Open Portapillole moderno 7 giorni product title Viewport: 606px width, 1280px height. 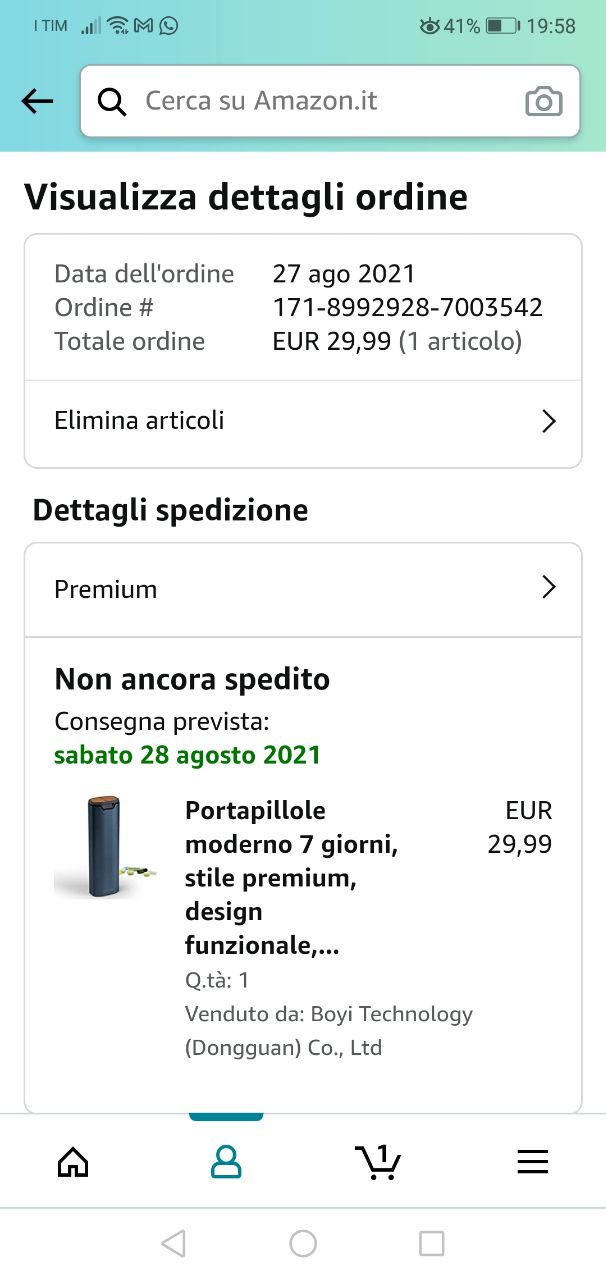292,877
